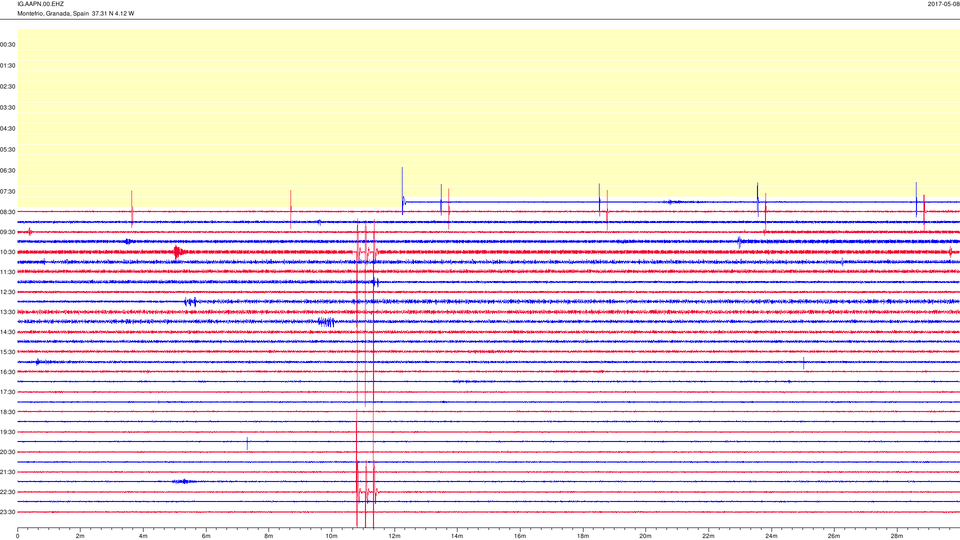Screen dimensions: 960x540
Task: Select the 19:30 time label
Action: [8, 432]
